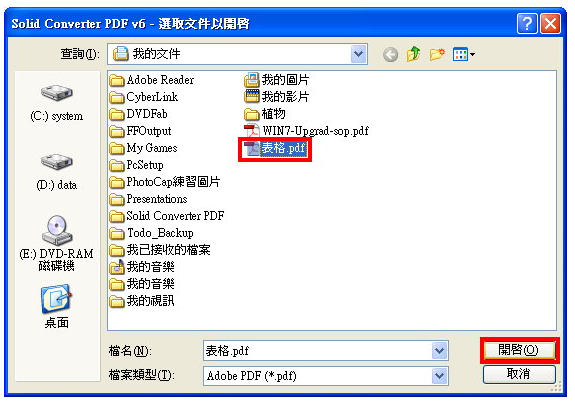The height and width of the screenshot is (404, 575).
Task: Click the 開啓(O) open button
Action: pyautogui.click(x=519, y=350)
